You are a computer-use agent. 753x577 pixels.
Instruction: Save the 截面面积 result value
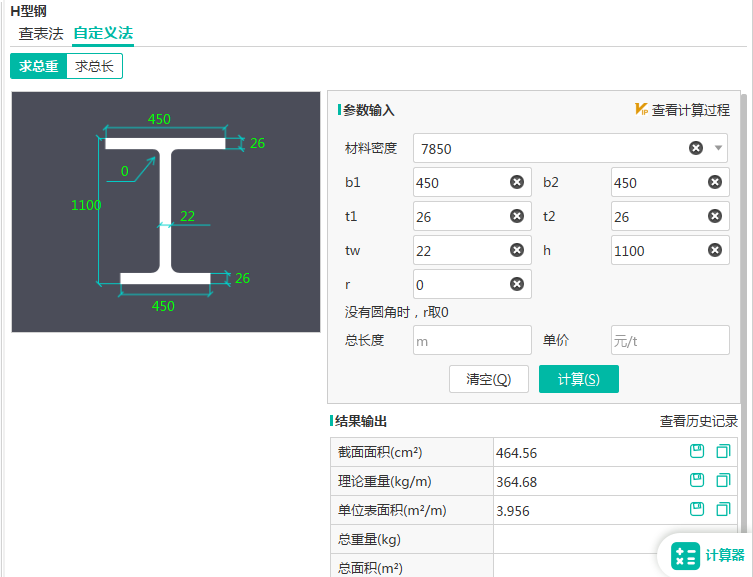(x=697, y=451)
